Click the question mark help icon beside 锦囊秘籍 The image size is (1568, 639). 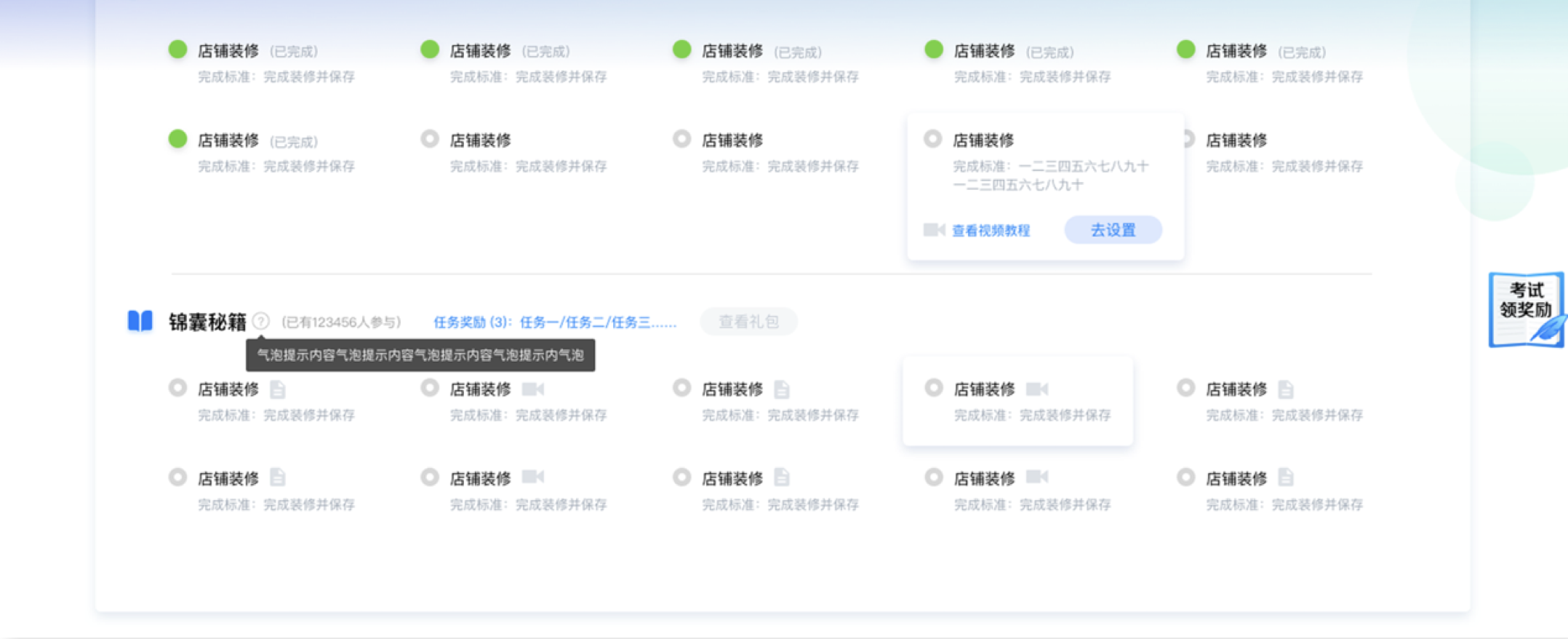(261, 321)
